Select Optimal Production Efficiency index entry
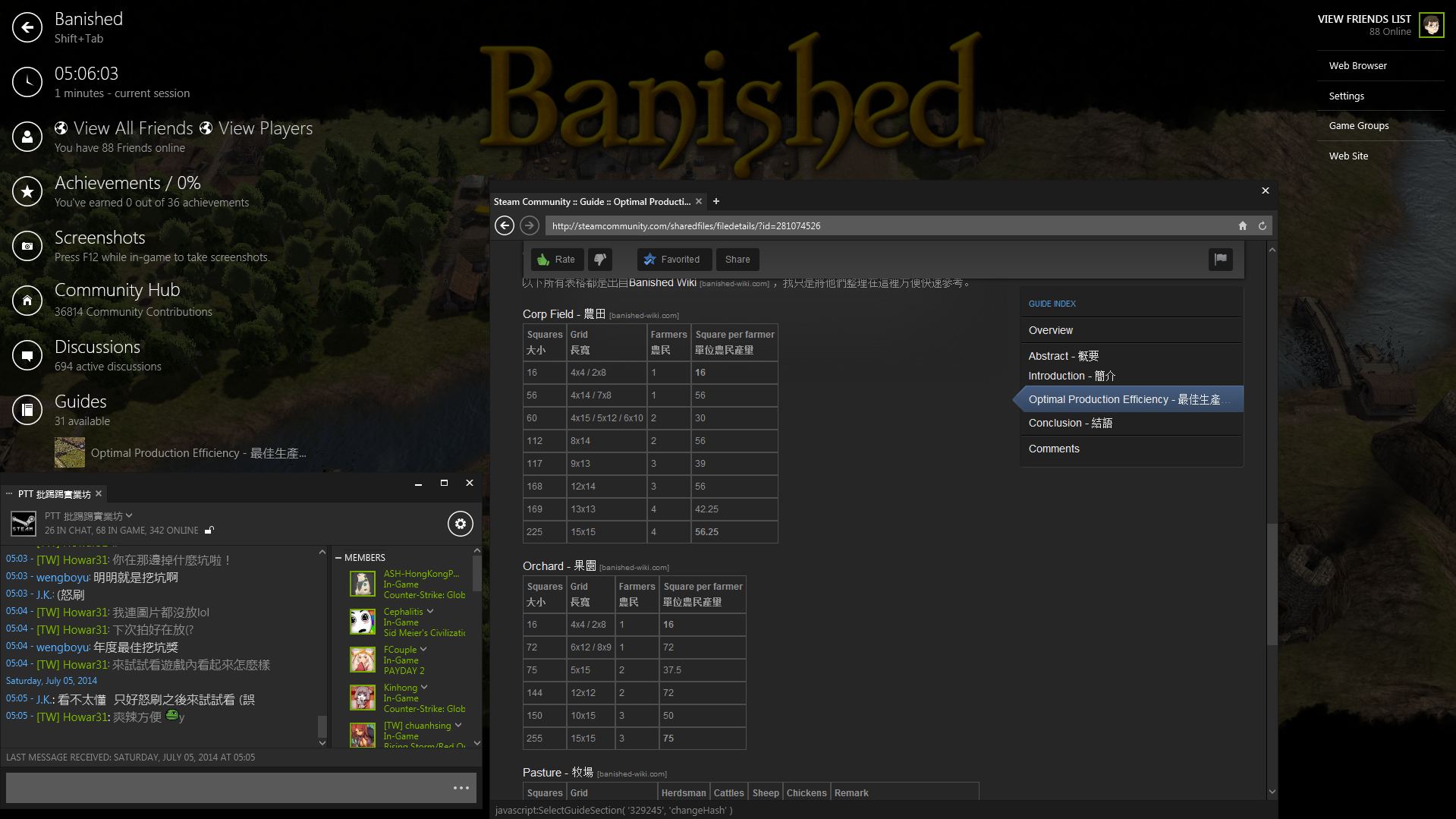This screenshot has height=819, width=1456. point(1128,399)
